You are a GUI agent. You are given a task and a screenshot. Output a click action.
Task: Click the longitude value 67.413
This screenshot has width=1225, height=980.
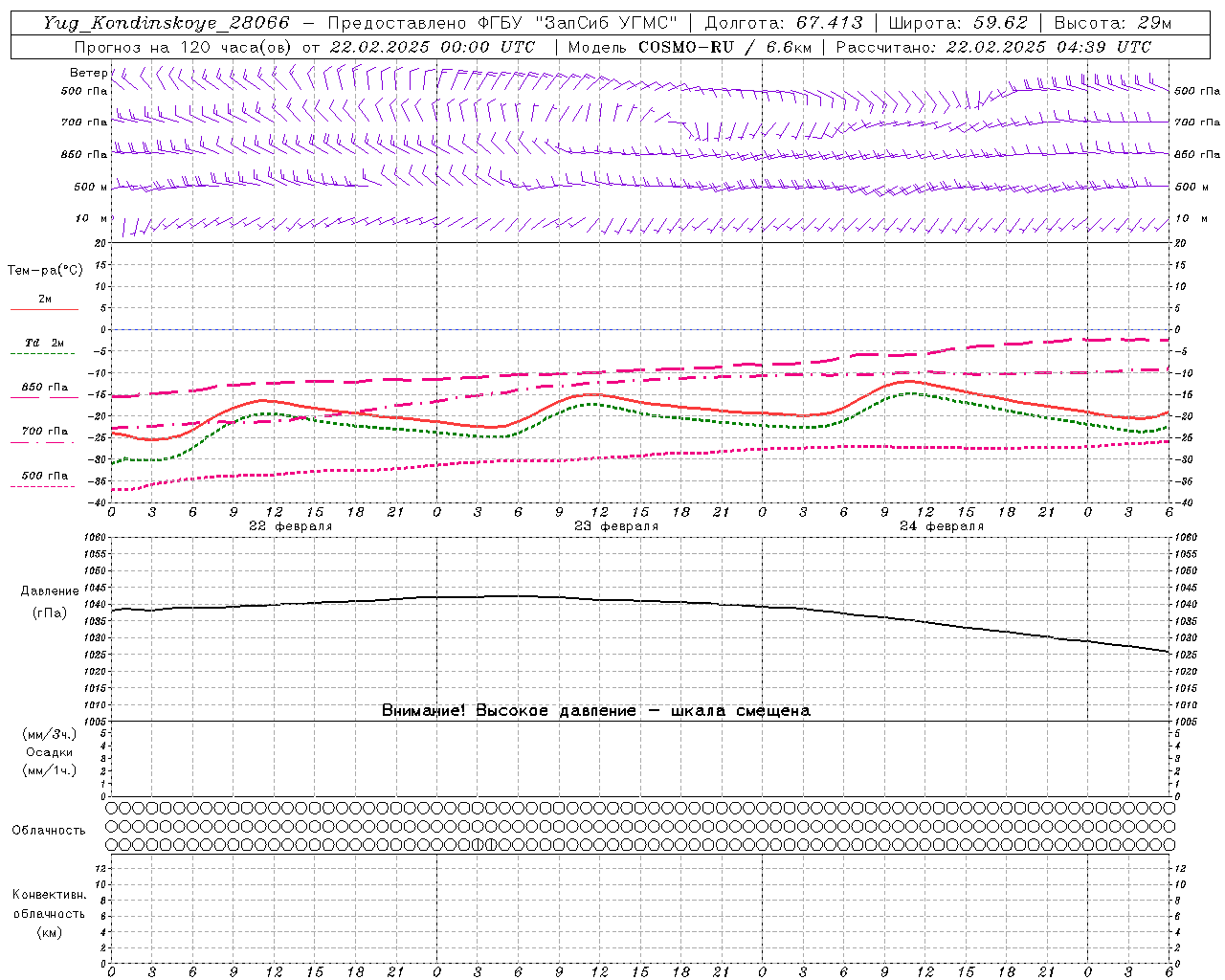click(x=829, y=23)
